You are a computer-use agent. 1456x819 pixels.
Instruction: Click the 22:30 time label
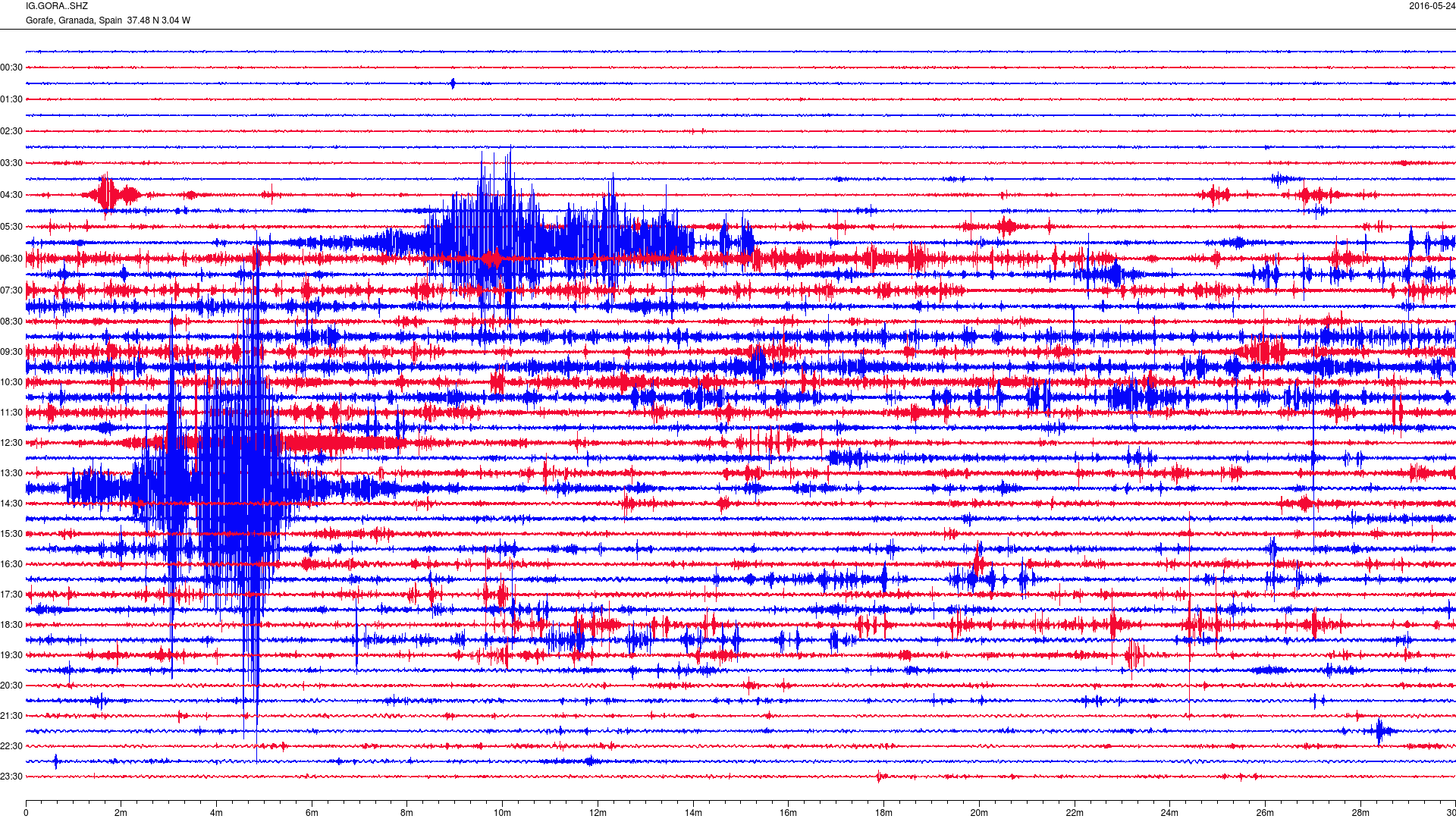pos(11,746)
